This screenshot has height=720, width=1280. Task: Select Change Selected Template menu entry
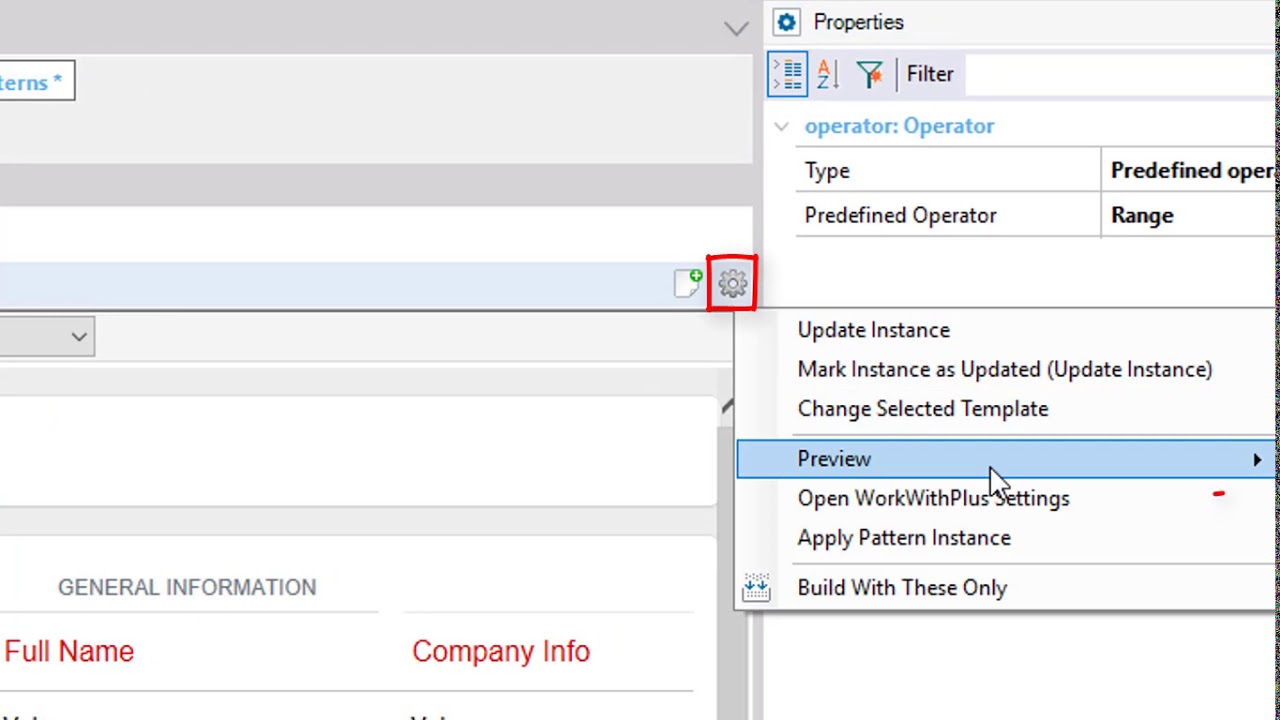click(x=922, y=409)
